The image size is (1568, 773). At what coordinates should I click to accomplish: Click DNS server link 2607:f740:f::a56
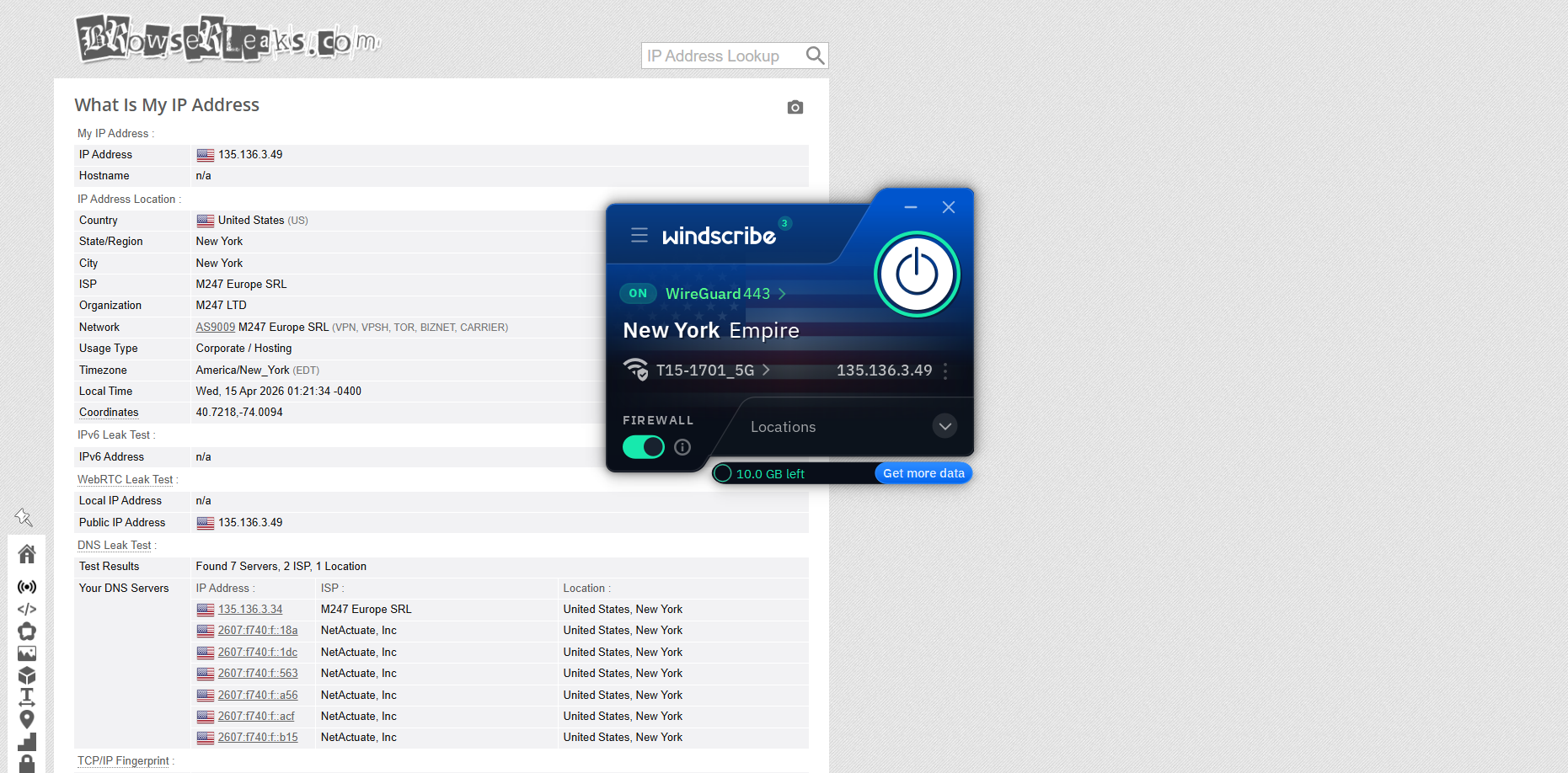258,695
